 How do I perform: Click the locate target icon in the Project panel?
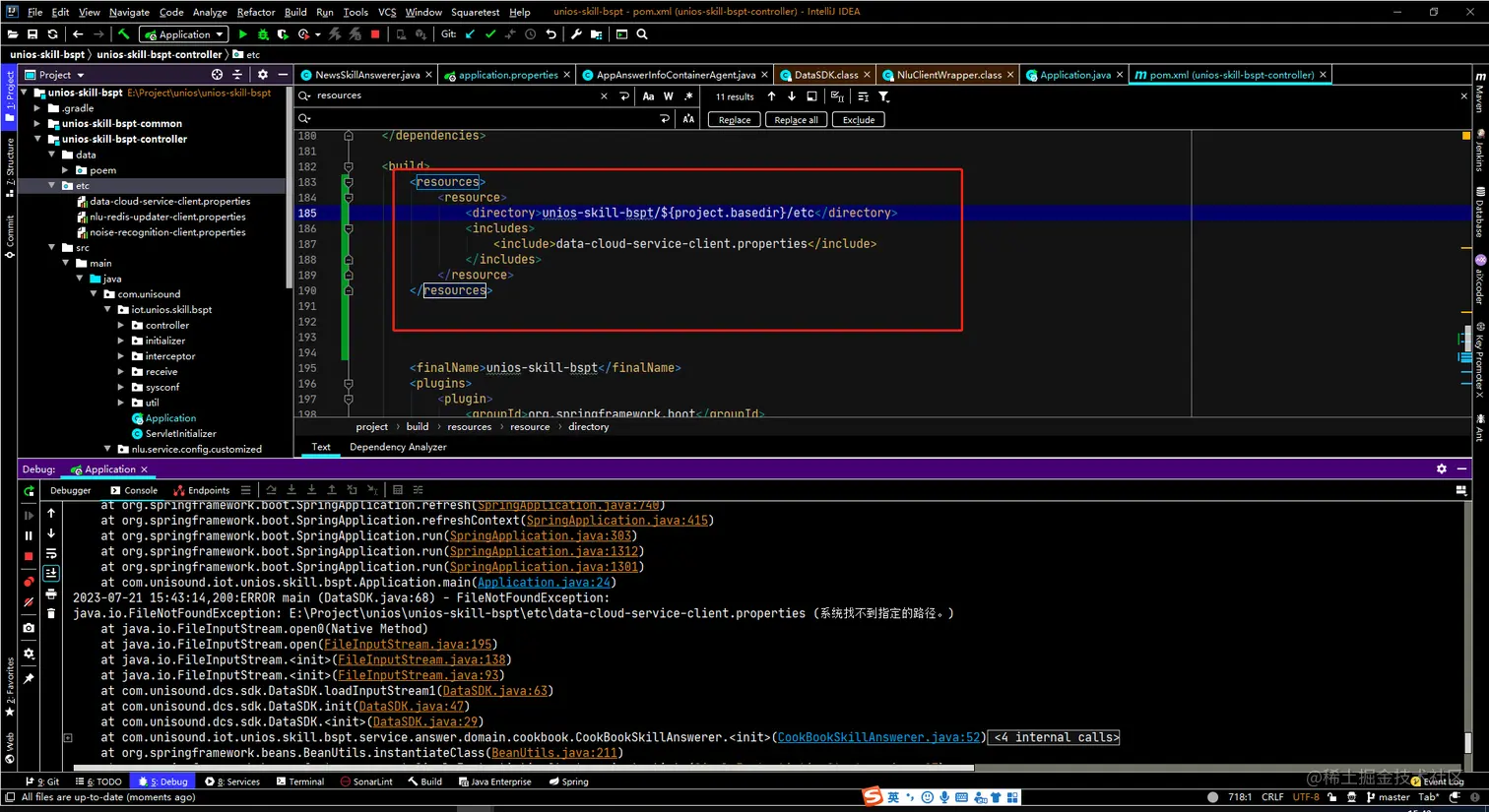click(x=217, y=75)
